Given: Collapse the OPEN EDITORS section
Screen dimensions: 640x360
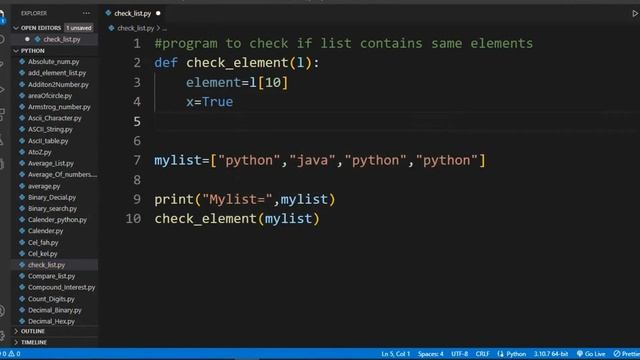Looking at the screenshot, I should coord(16,28).
